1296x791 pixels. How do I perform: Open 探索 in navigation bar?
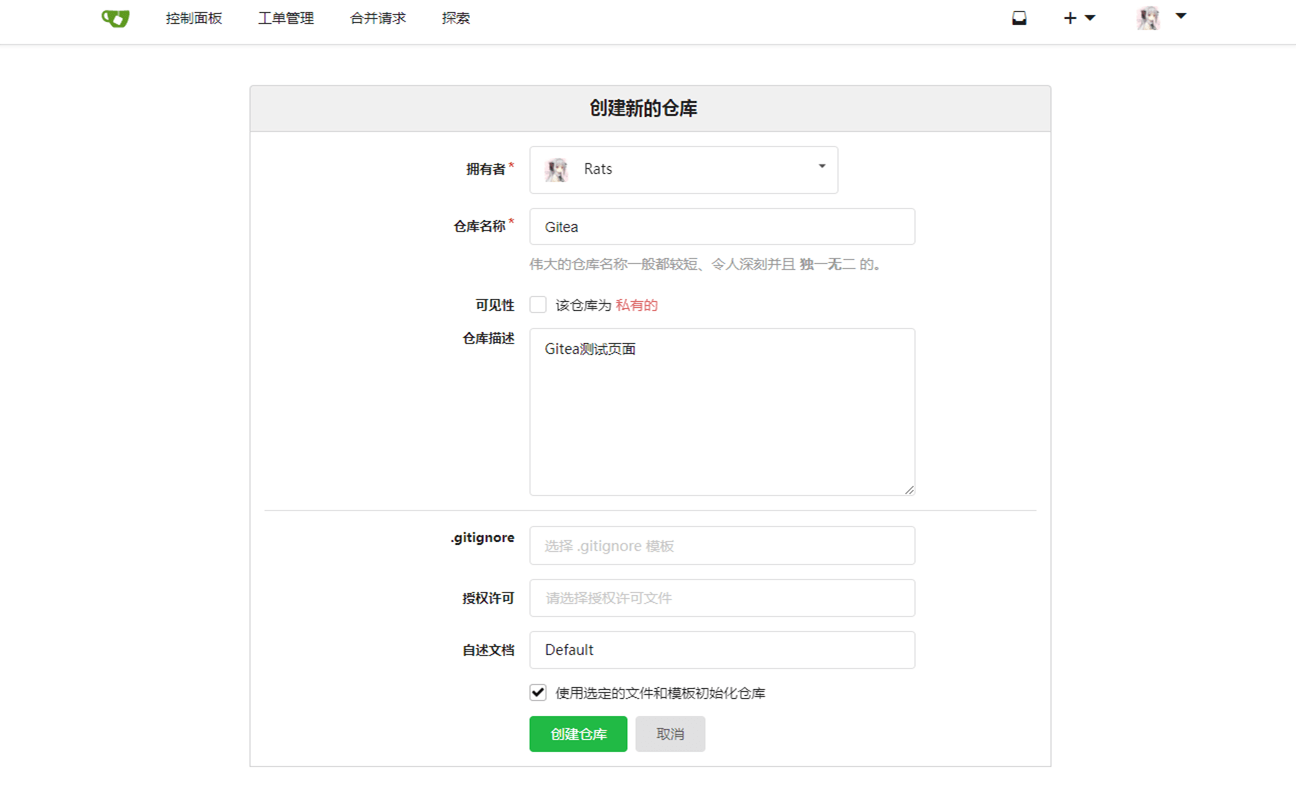[456, 18]
